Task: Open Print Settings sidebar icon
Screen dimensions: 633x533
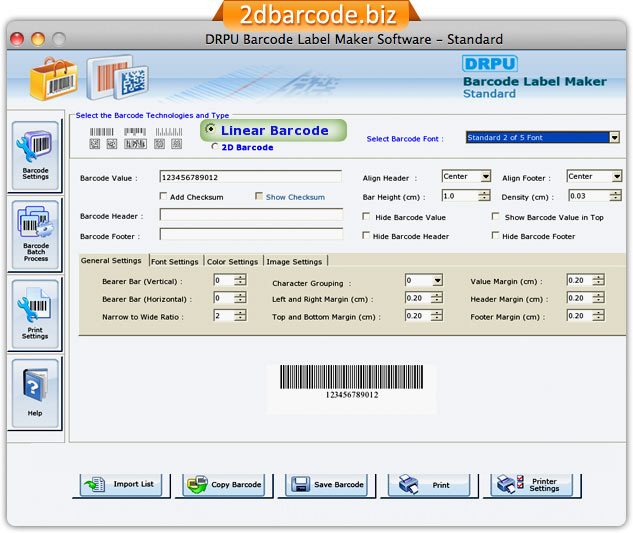Action: (35, 314)
